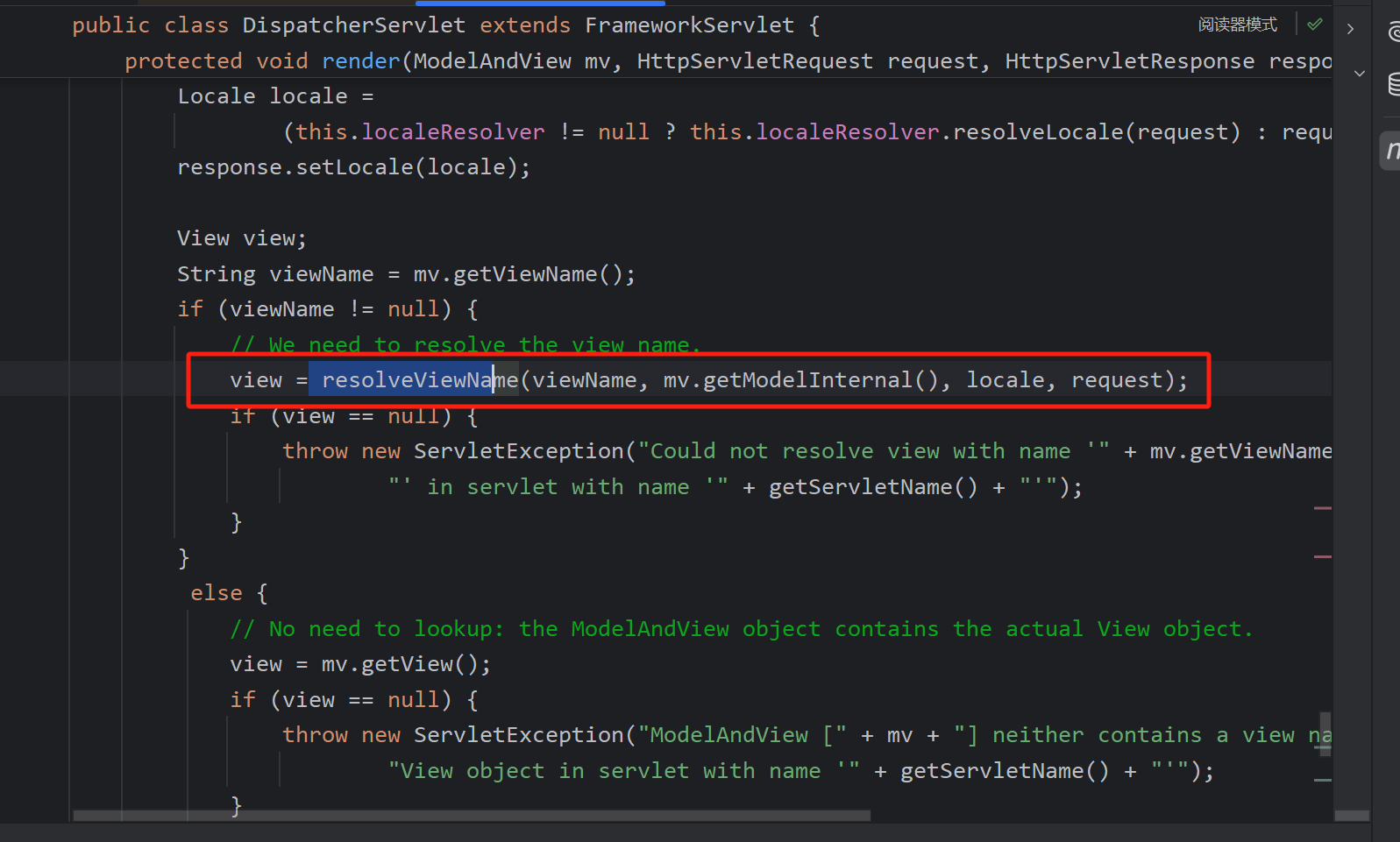Click ModelAndView parameter type in render signature
Viewport: 1400px width, 842px height.
pos(492,61)
